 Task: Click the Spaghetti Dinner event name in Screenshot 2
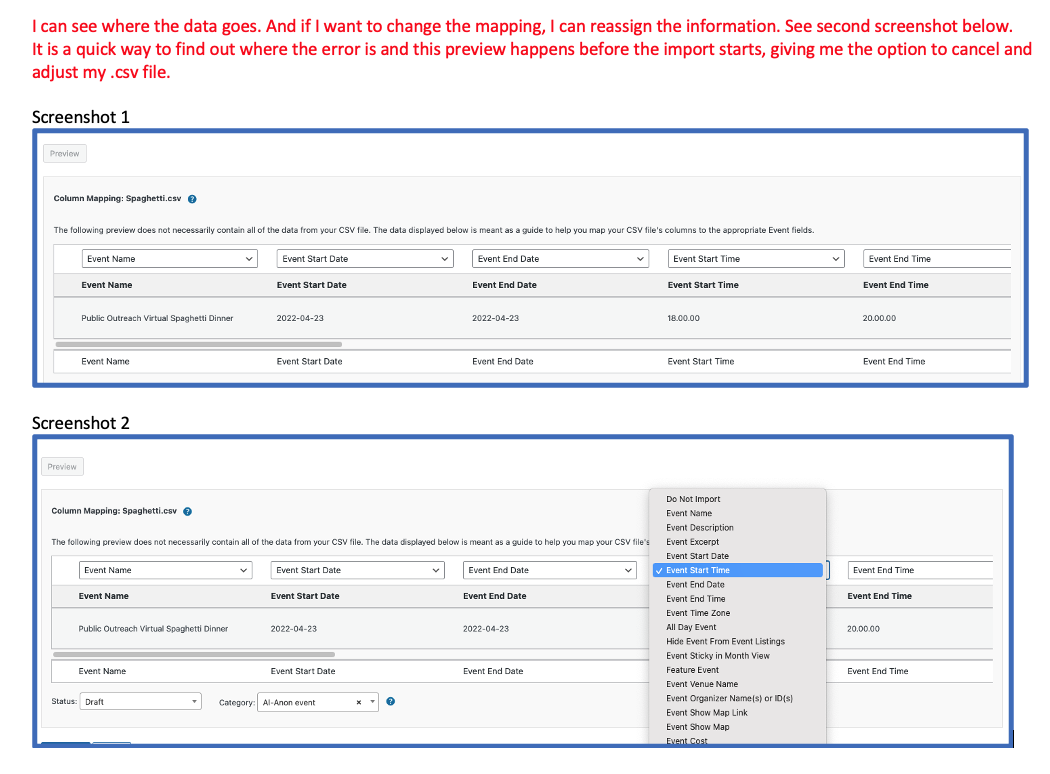pos(153,629)
